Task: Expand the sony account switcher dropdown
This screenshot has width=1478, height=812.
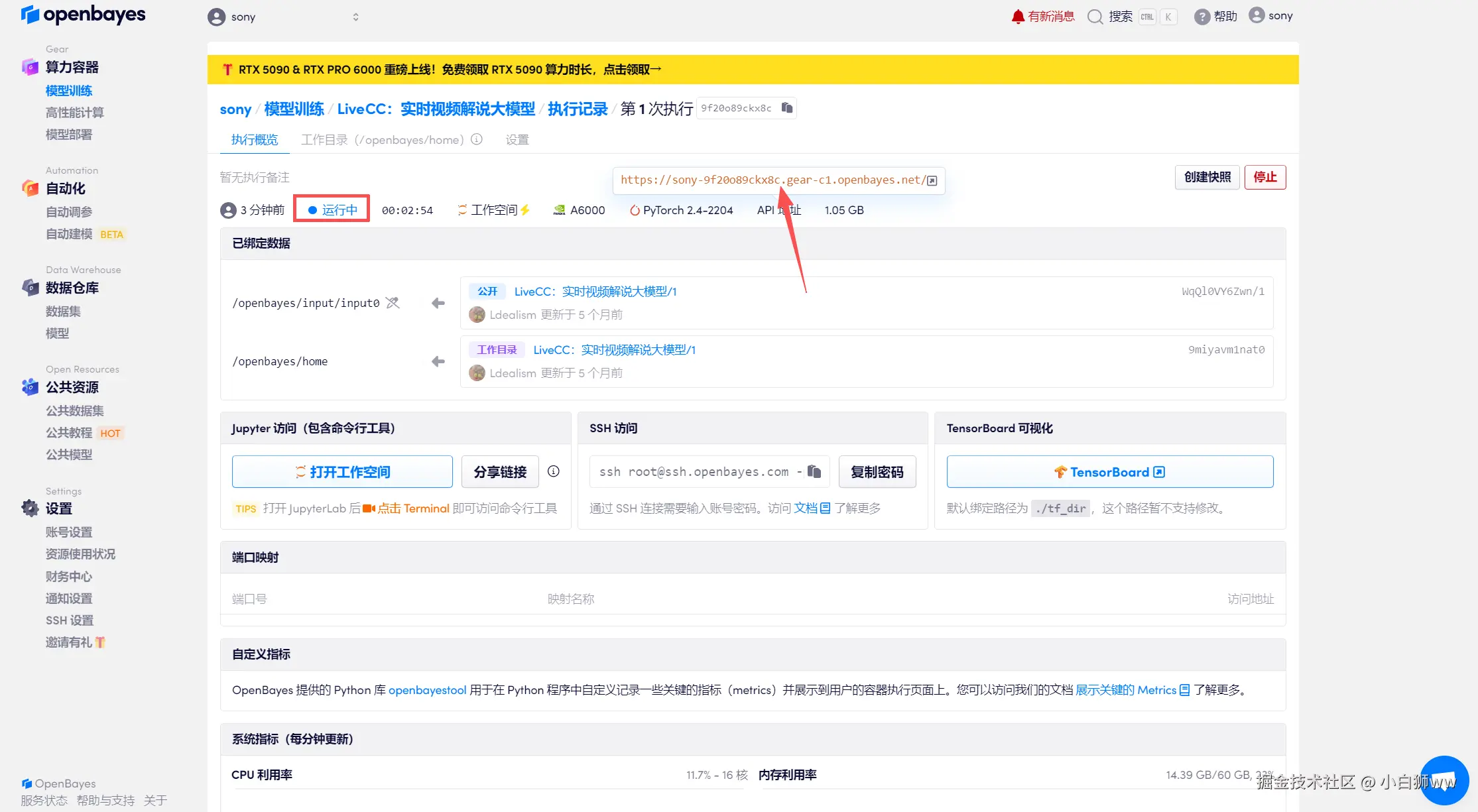Action: 355,17
